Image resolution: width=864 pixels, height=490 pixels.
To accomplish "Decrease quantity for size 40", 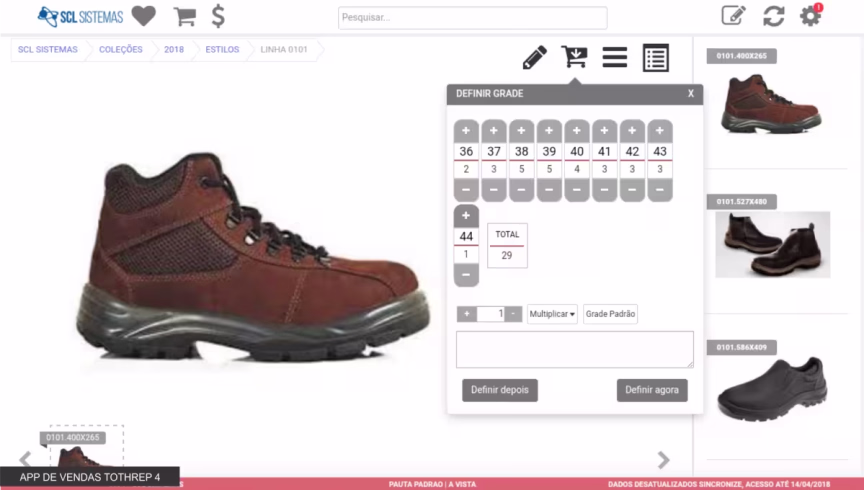I will [577, 189].
